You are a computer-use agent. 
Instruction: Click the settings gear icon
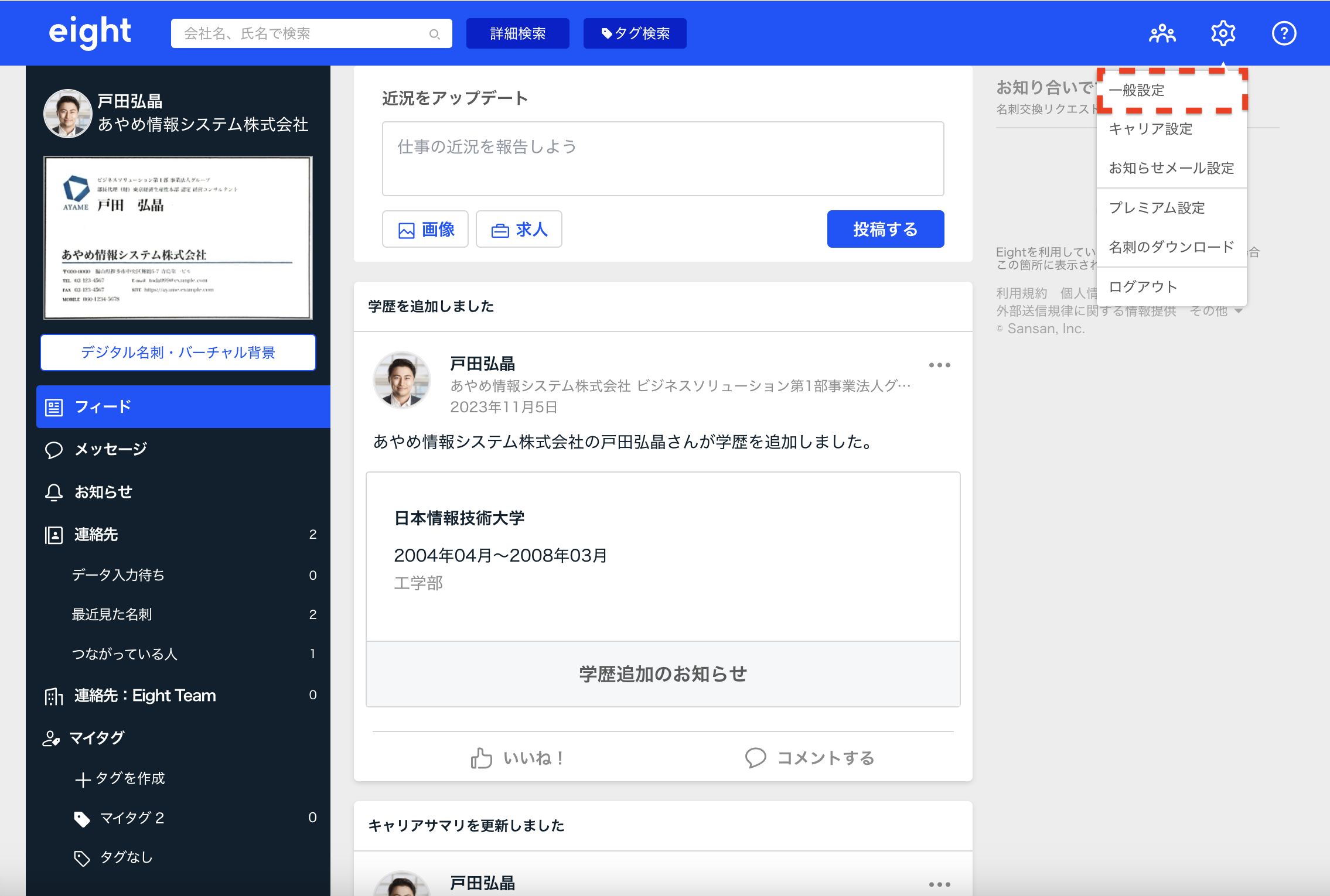[1223, 33]
